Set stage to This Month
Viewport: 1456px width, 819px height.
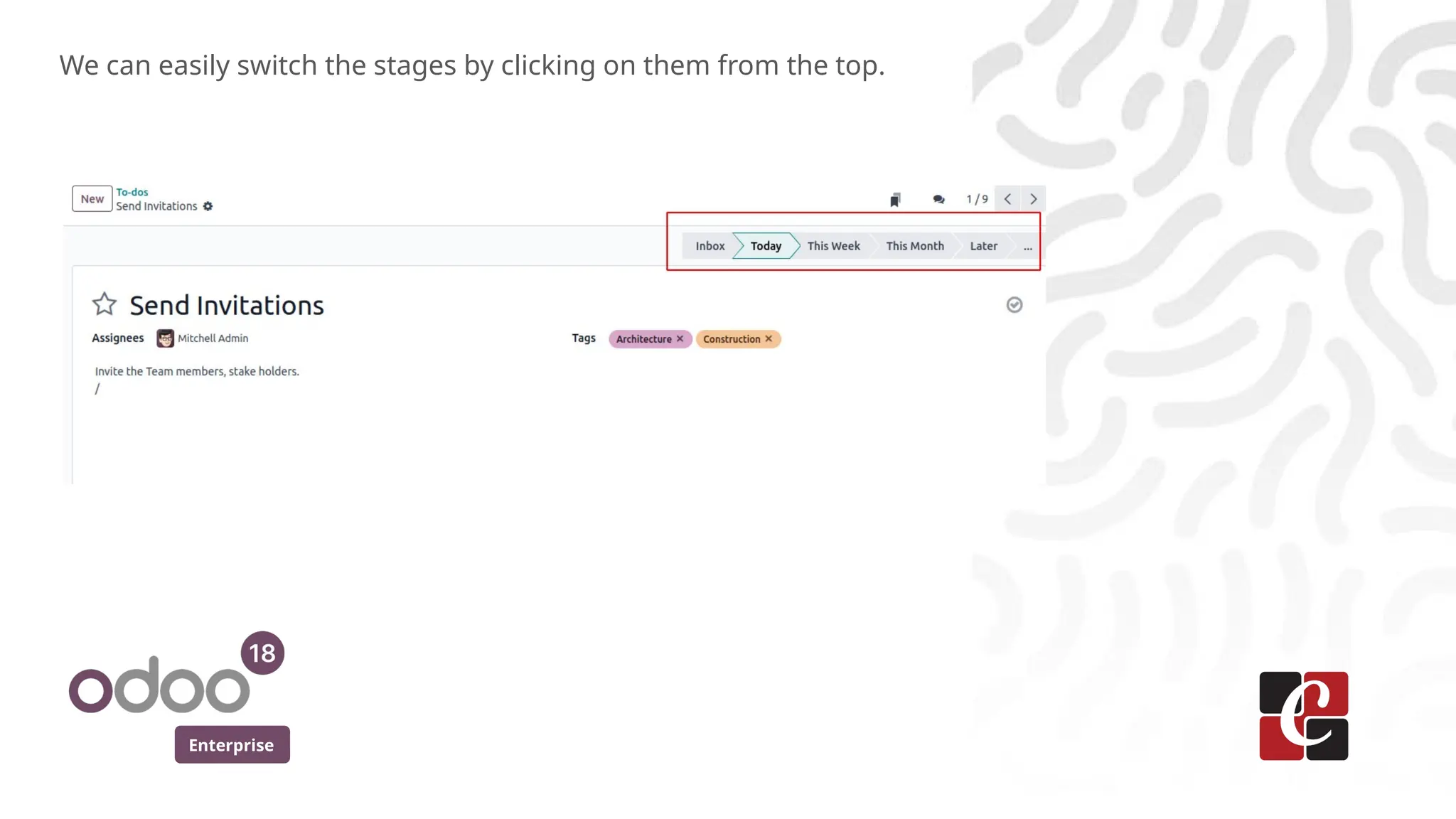(914, 246)
